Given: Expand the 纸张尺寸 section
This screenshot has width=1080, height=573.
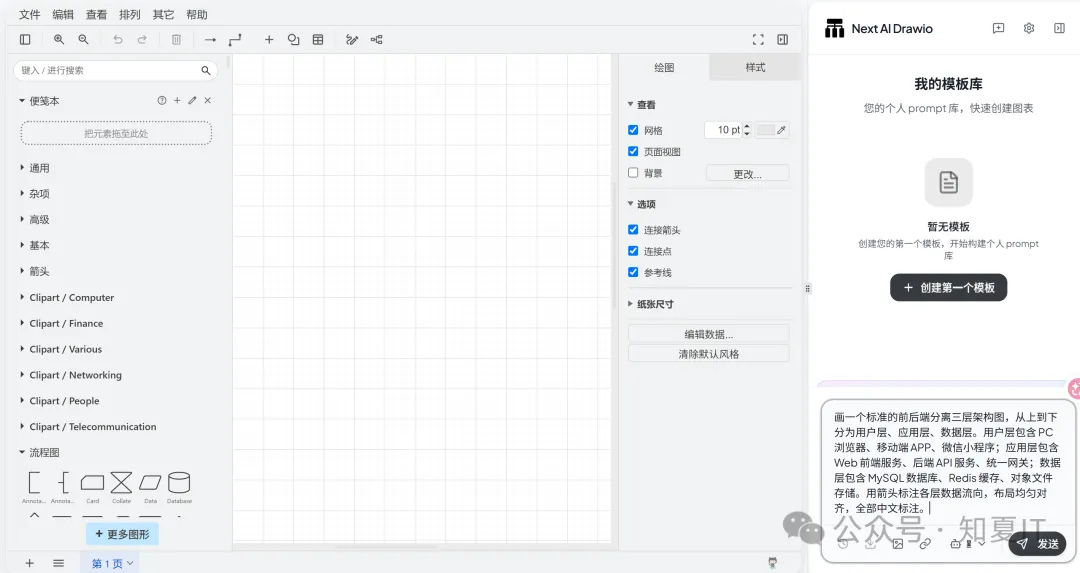Looking at the screenshot, I should (650, 304).
